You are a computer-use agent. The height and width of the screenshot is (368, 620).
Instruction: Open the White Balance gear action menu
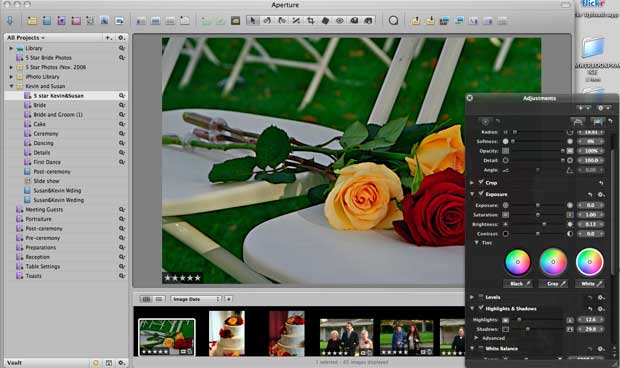coord(601,349)
